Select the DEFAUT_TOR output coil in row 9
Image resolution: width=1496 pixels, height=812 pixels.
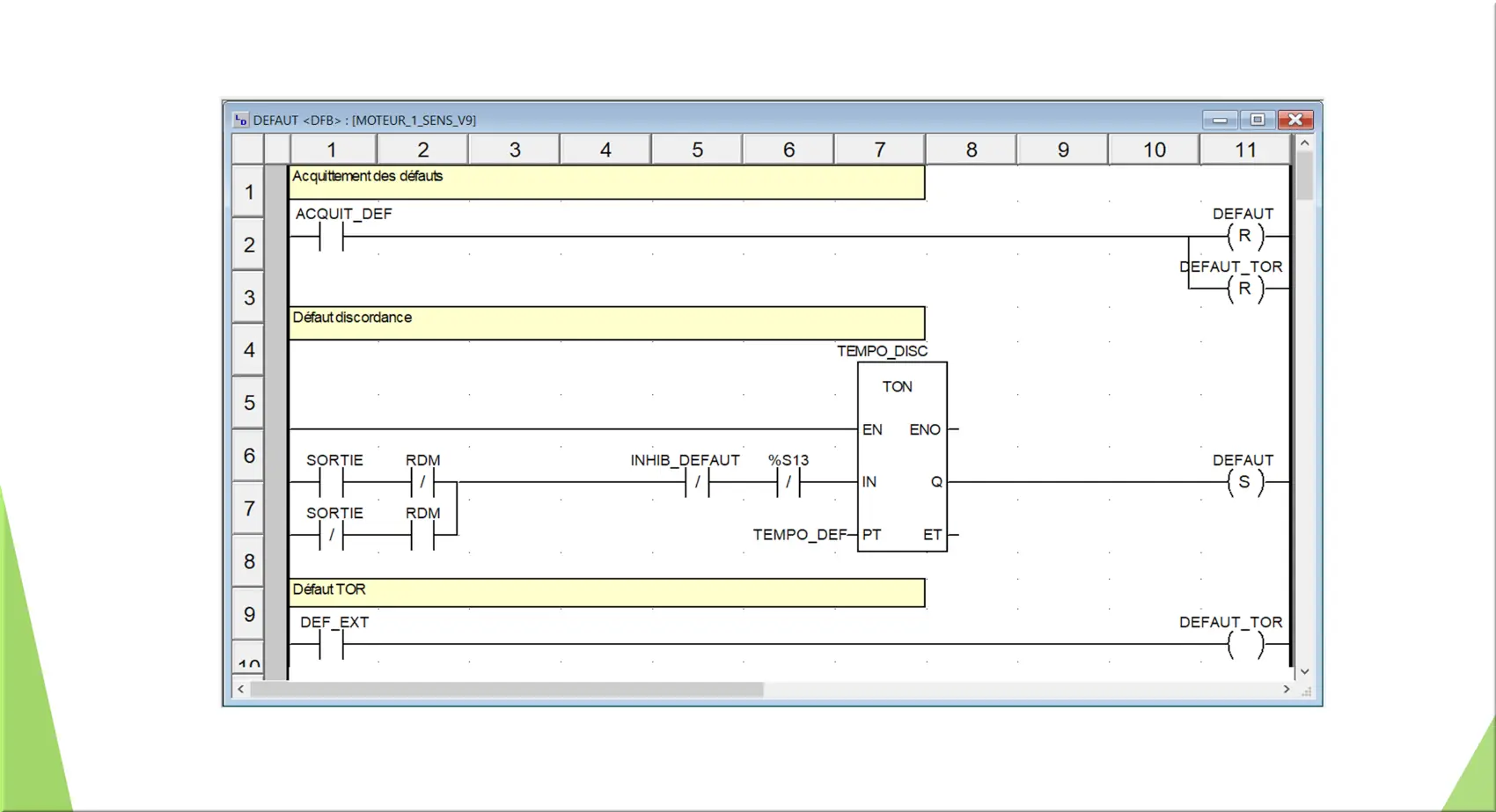(x=1244, y=644)
